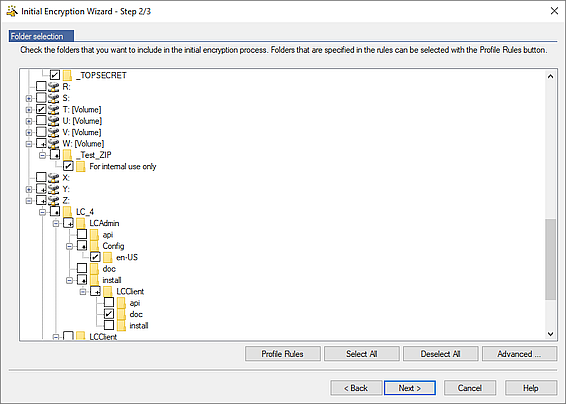Collapse the Z: drive node
This screenshot has width=566, height=404.
pyautogui.click(x=29, y=200)
